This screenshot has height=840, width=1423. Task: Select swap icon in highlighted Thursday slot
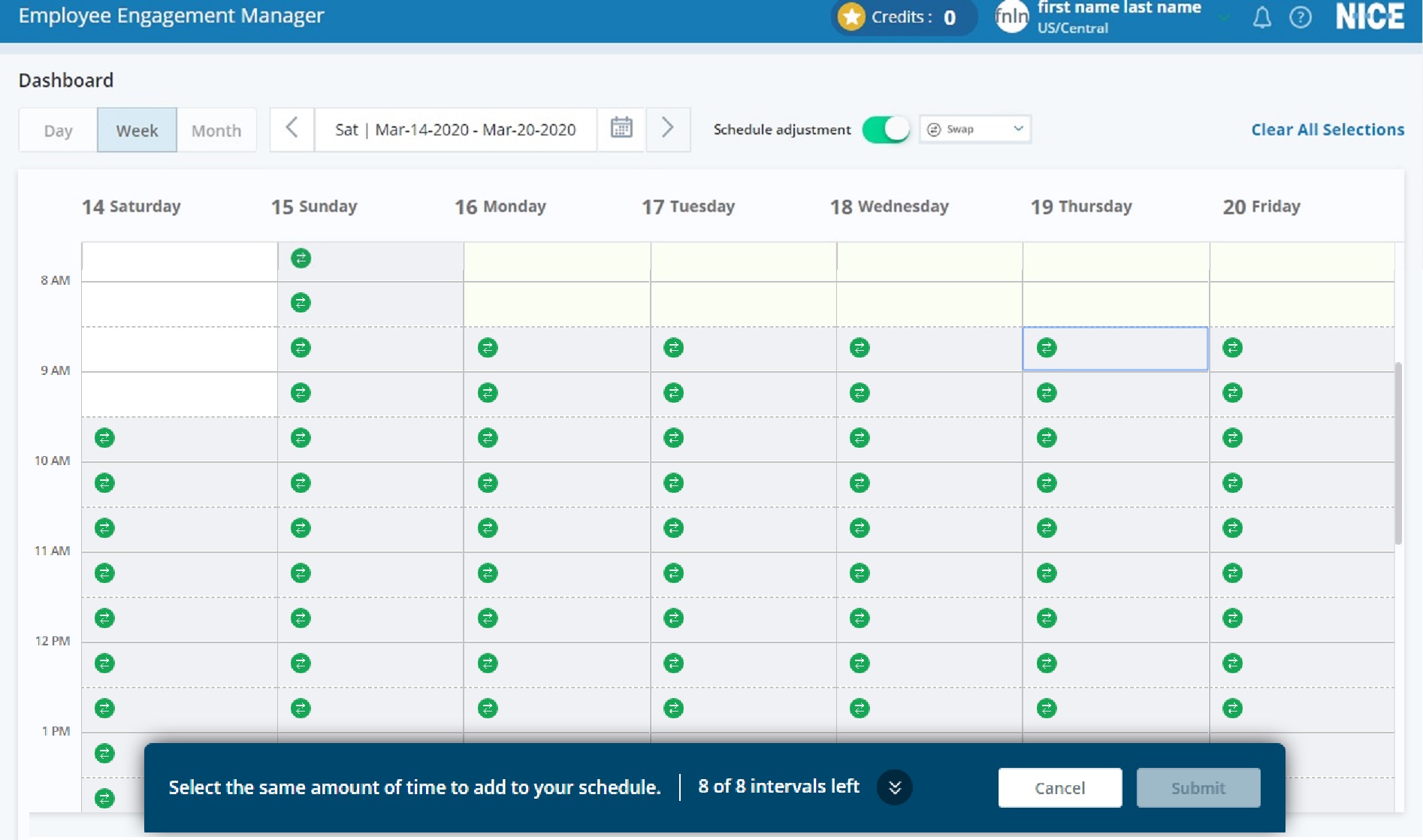pos(1047,348)
